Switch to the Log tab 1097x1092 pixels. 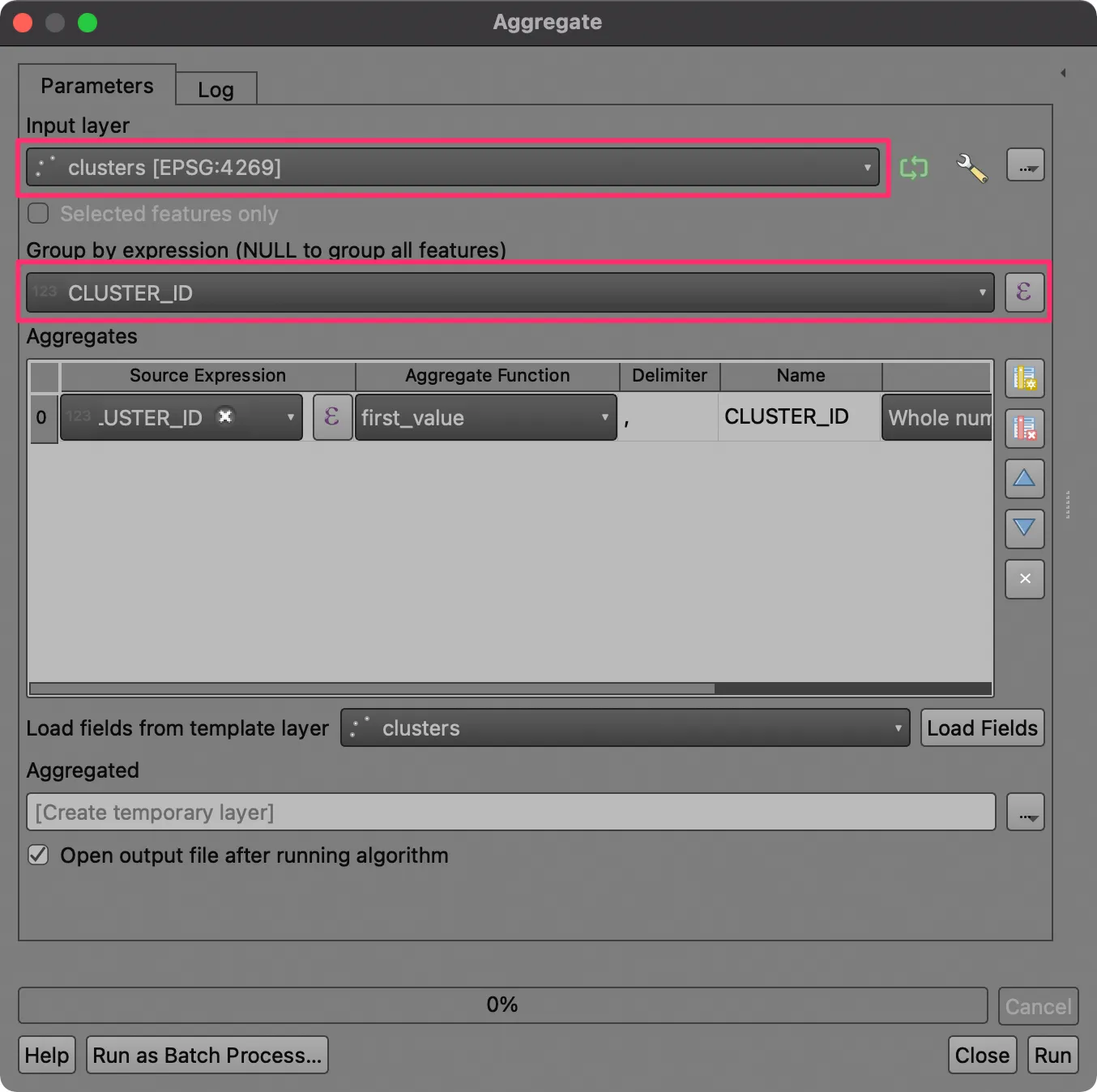tap(216, 89)
